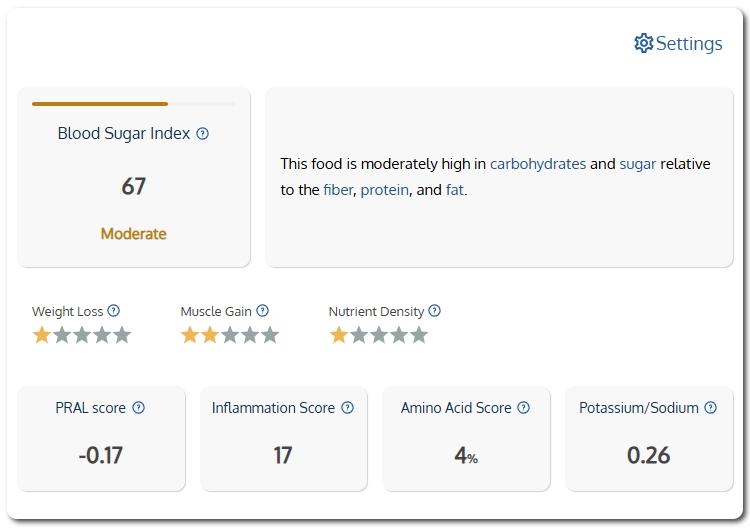The width and height of the screenshot is (750, 530).
Task: Click the Blood Sugar Index progress bar
Action: tap(133, 104)
